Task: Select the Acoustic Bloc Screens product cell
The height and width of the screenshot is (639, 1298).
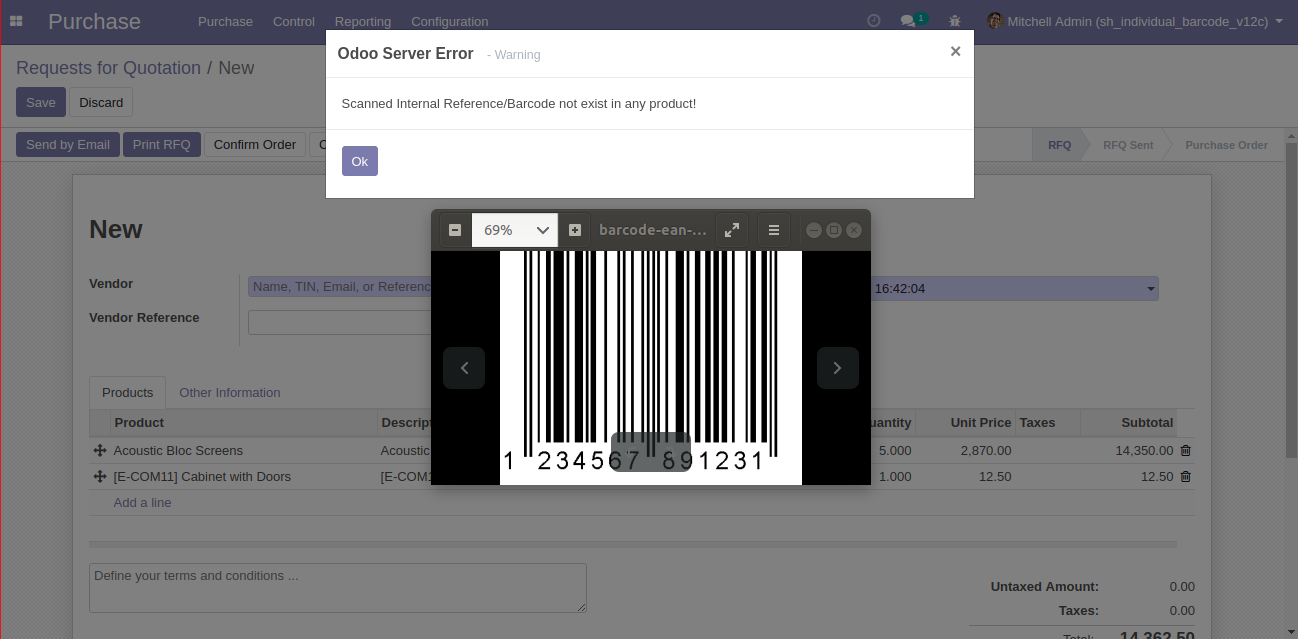Action: [x=243, y=451]
